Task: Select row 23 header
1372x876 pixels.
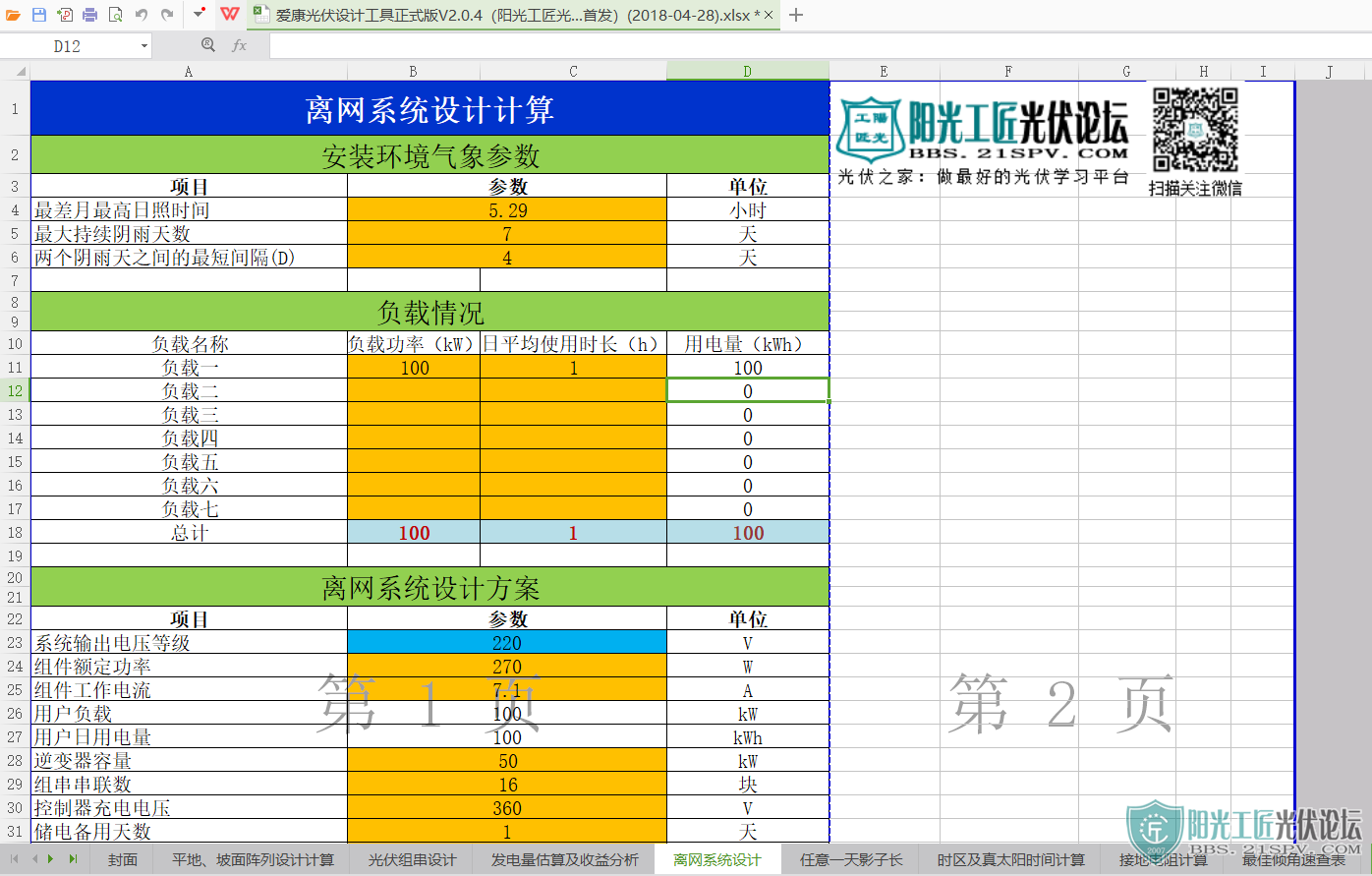Action: click(x=15, y=642)
